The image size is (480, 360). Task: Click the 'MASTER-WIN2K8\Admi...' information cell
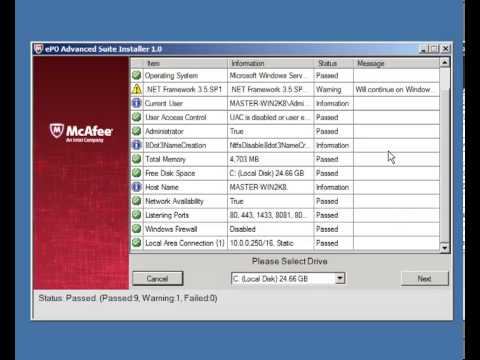coord(271,103)
